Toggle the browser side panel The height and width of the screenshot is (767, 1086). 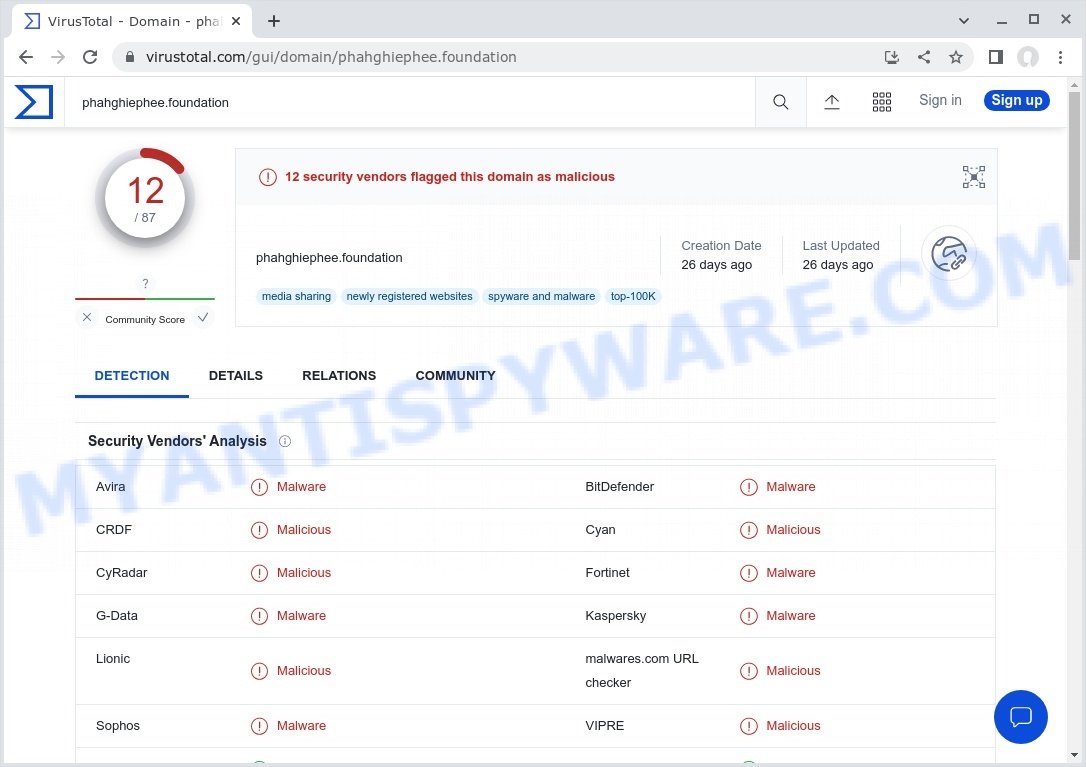995,57
